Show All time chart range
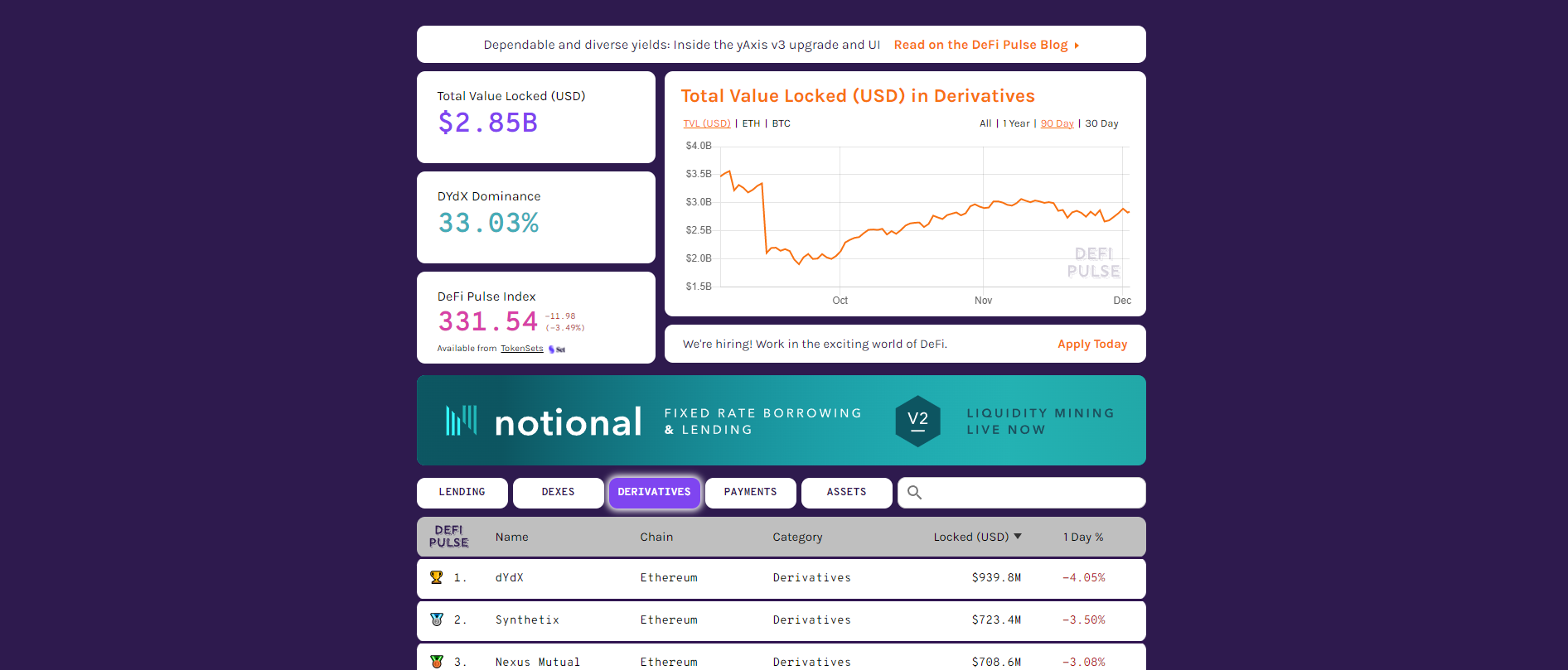 pyautogui.click(x=985, y=123)
